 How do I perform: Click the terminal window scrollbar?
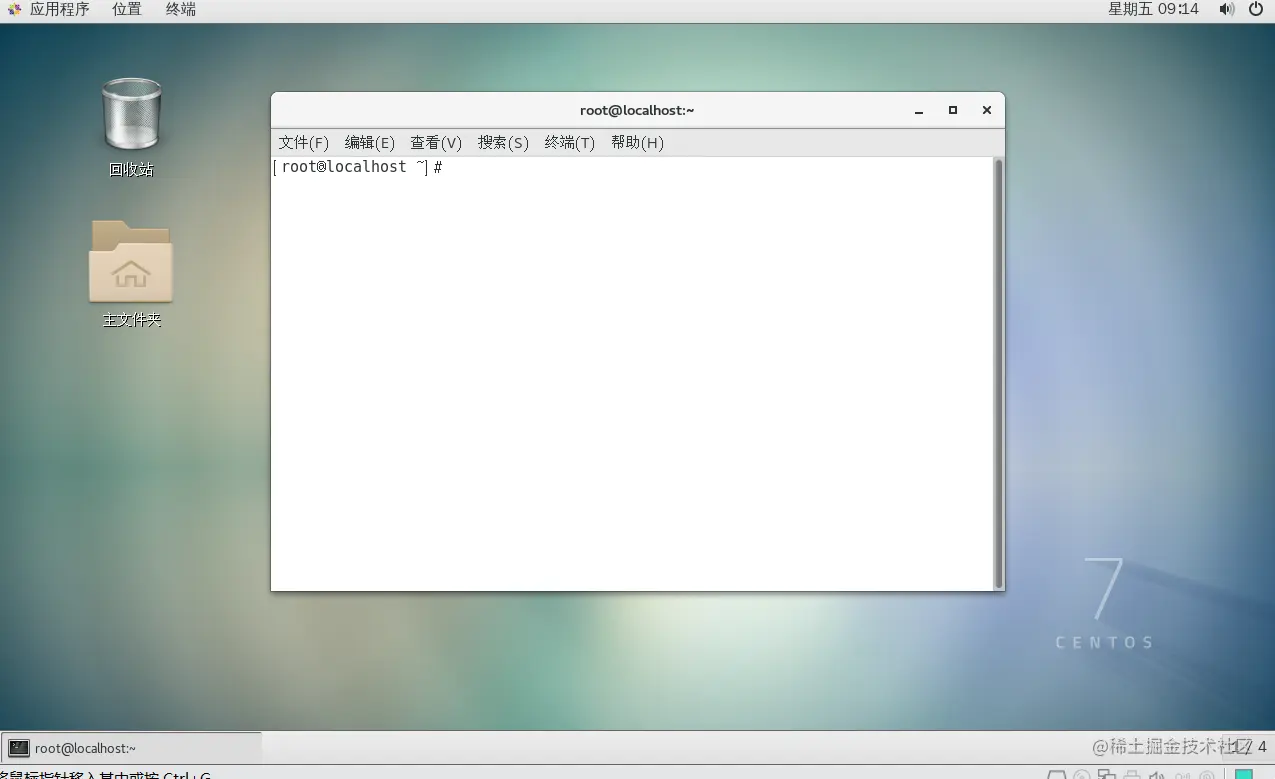coord(997,370)
